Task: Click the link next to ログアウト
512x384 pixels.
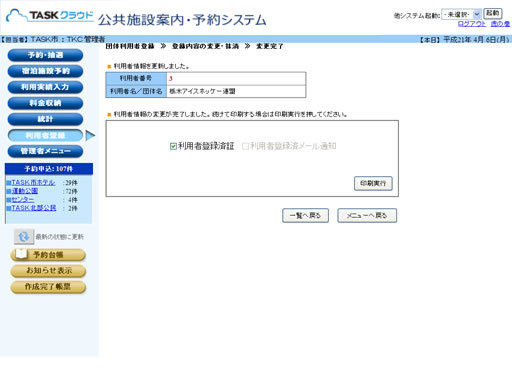Action: 500,24
